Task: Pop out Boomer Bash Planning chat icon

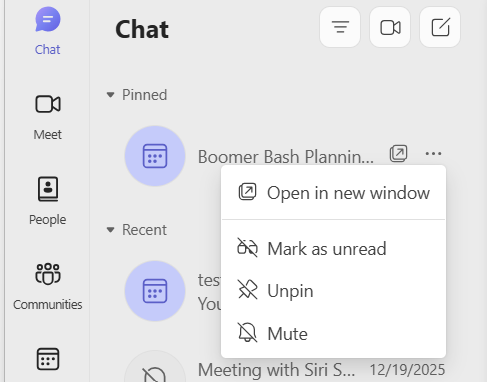Action: click(x=398, y=154)
